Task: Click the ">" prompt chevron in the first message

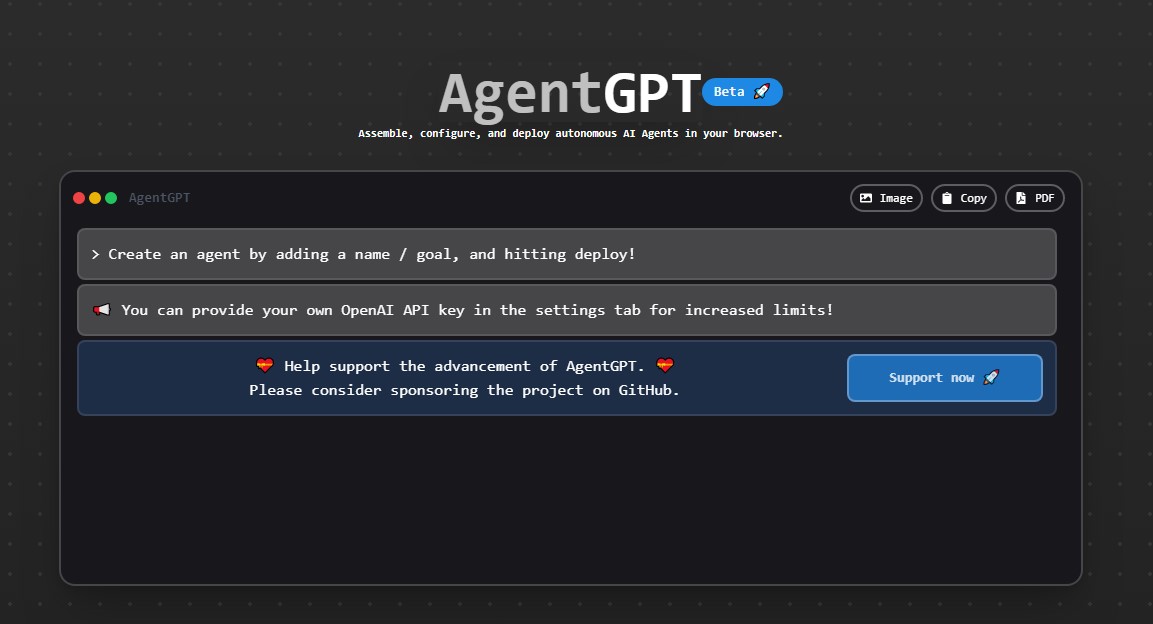Action: pyautogui.click(x=95, y=254)
